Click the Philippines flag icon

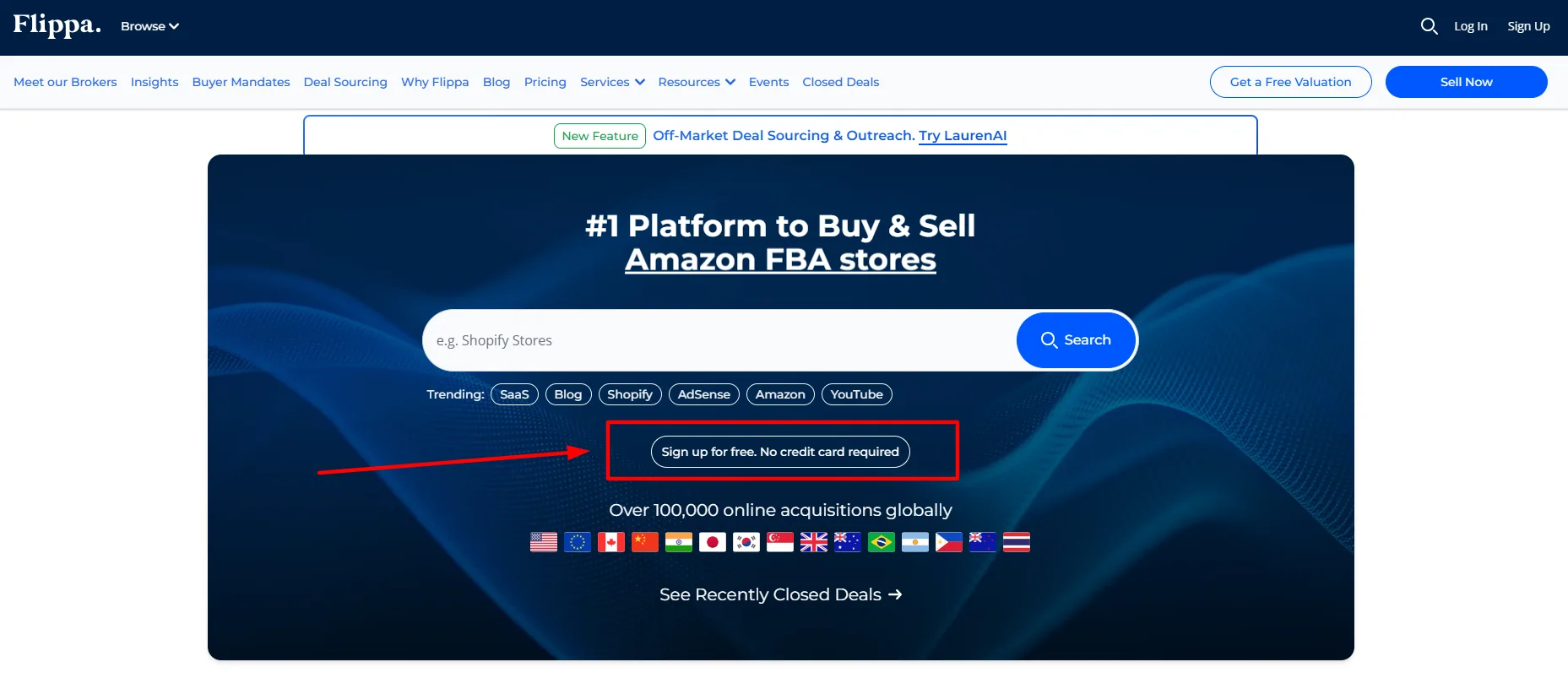(x=949, y=542)
